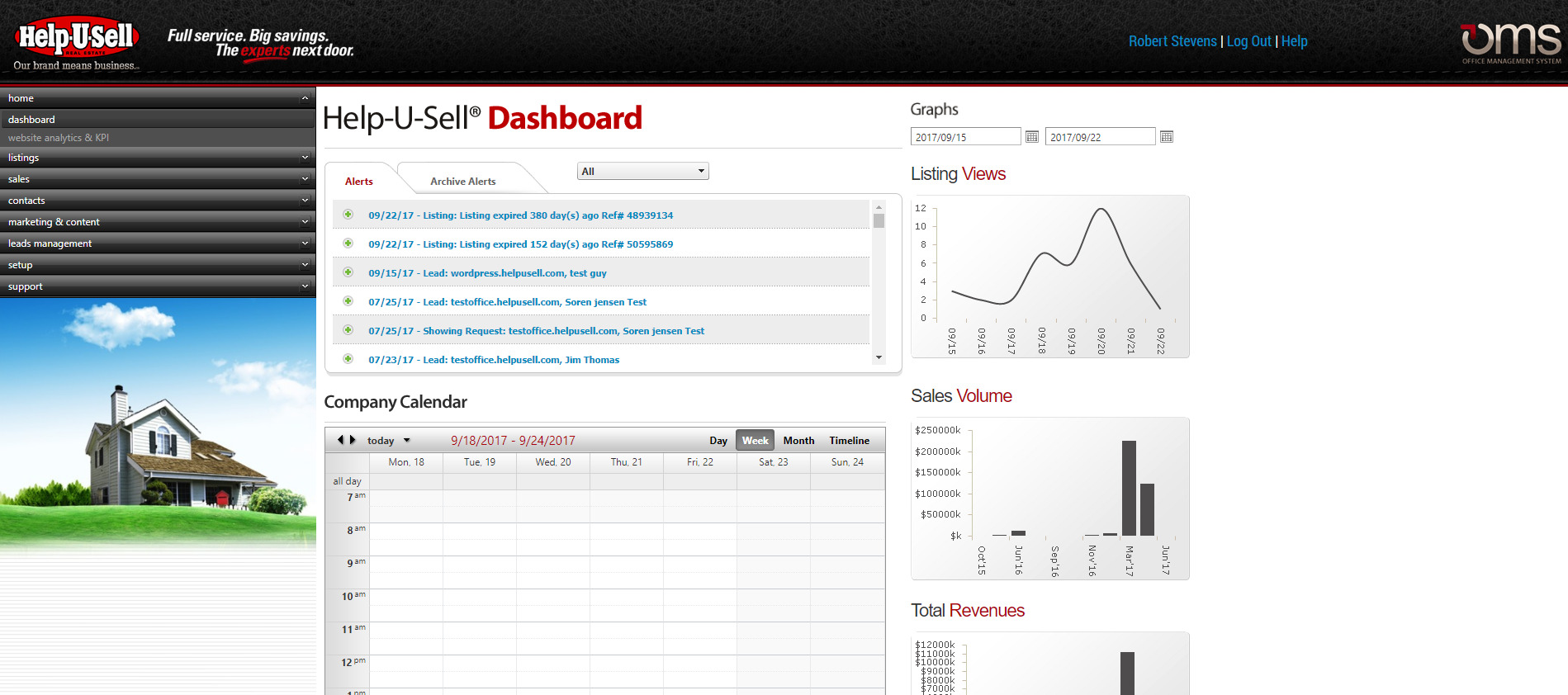Open the All alerts filter dropdown

(642, 171)
